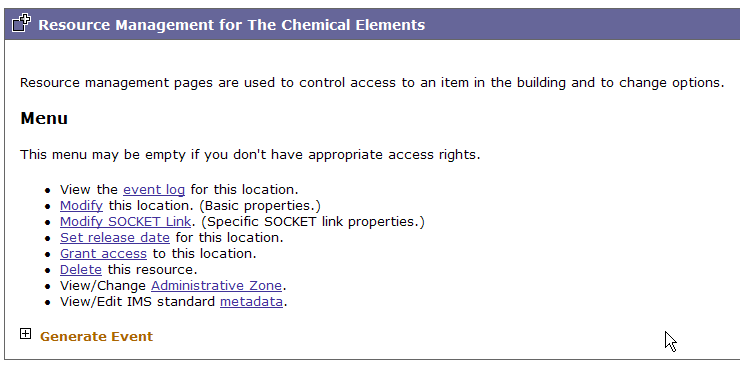The width and height of the screenshot is (740, 372).
Task: Click the 'View/Change' text before Administrative Zone
Action: click(x=103, y=286)
